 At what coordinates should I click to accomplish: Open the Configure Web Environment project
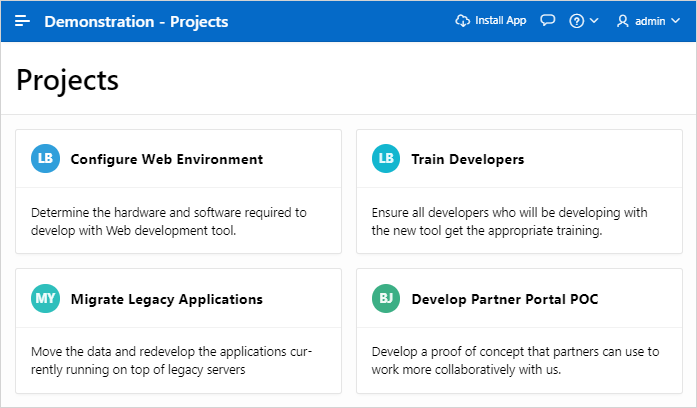(166, 159)
